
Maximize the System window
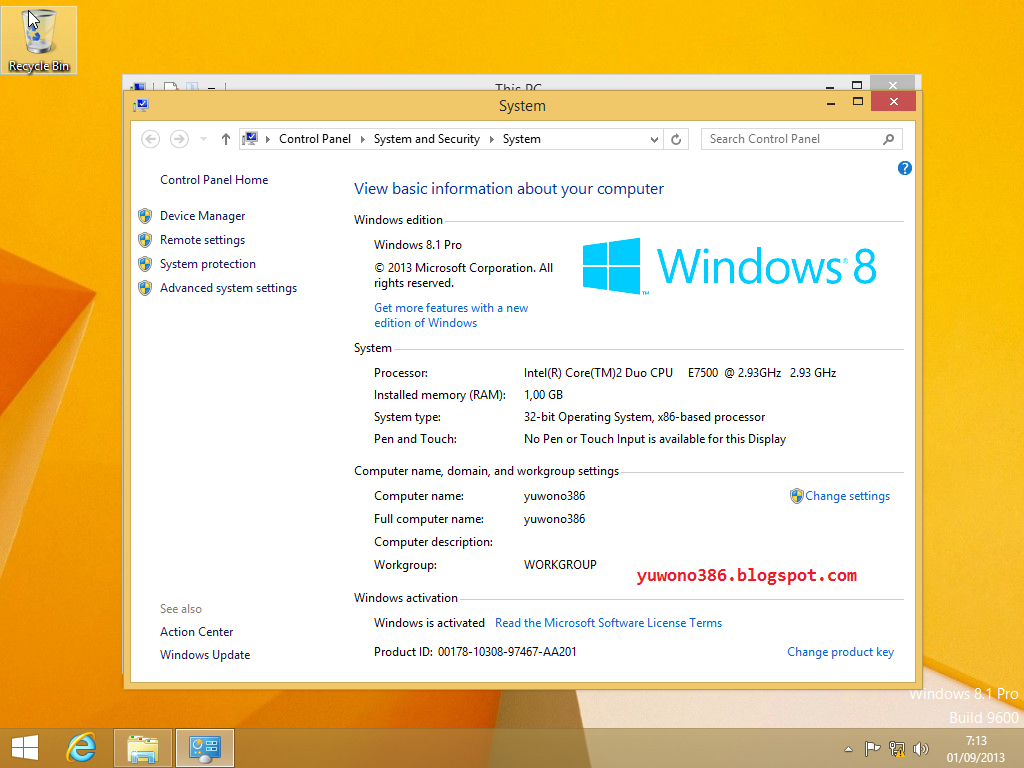[858, 102]
